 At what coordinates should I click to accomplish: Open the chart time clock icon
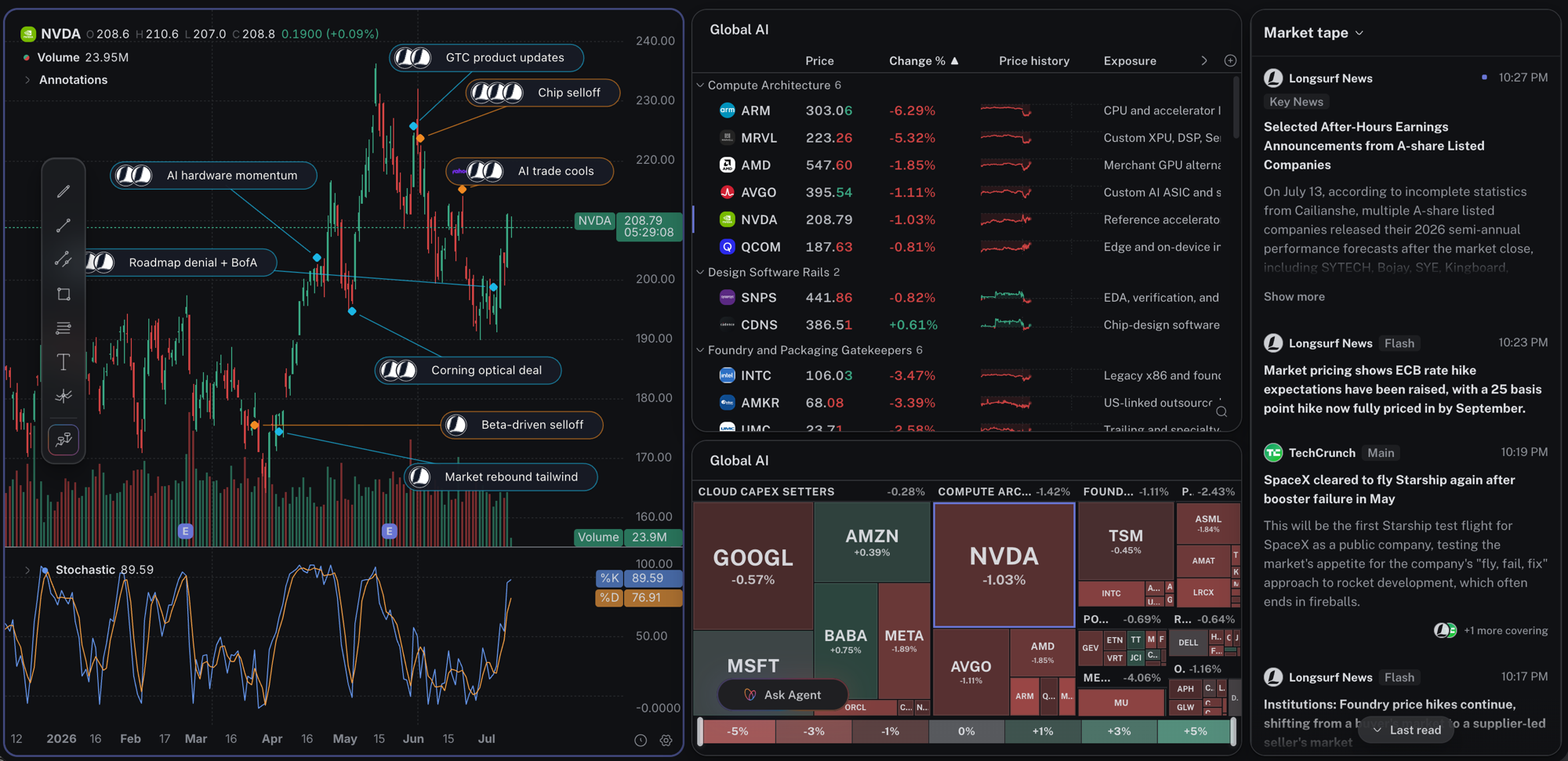[x=641, y=740]
